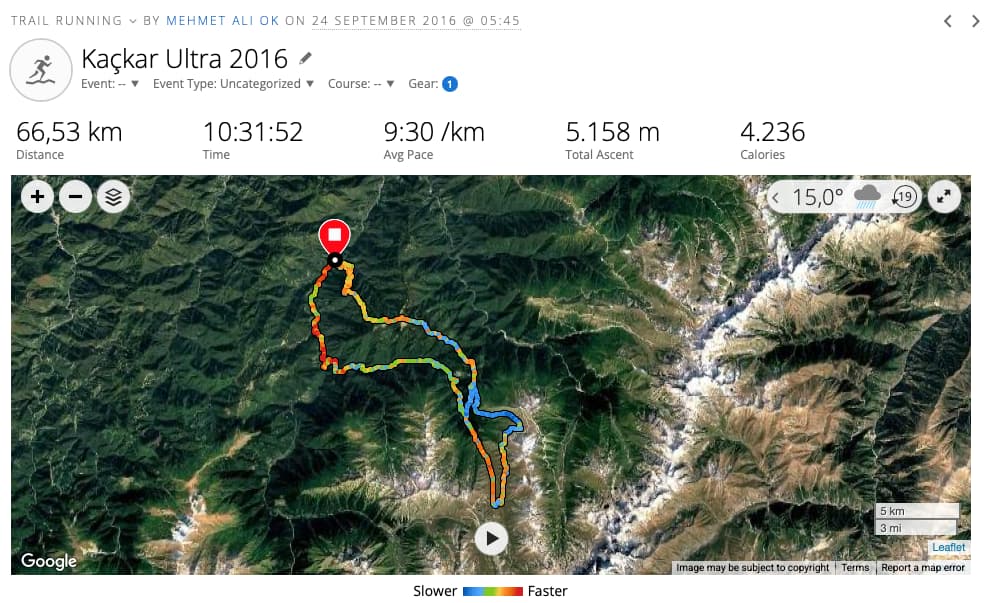This screenshot has width=999, height=603.
Task: Expand the map to fullscreen
Action: (944, 196)
